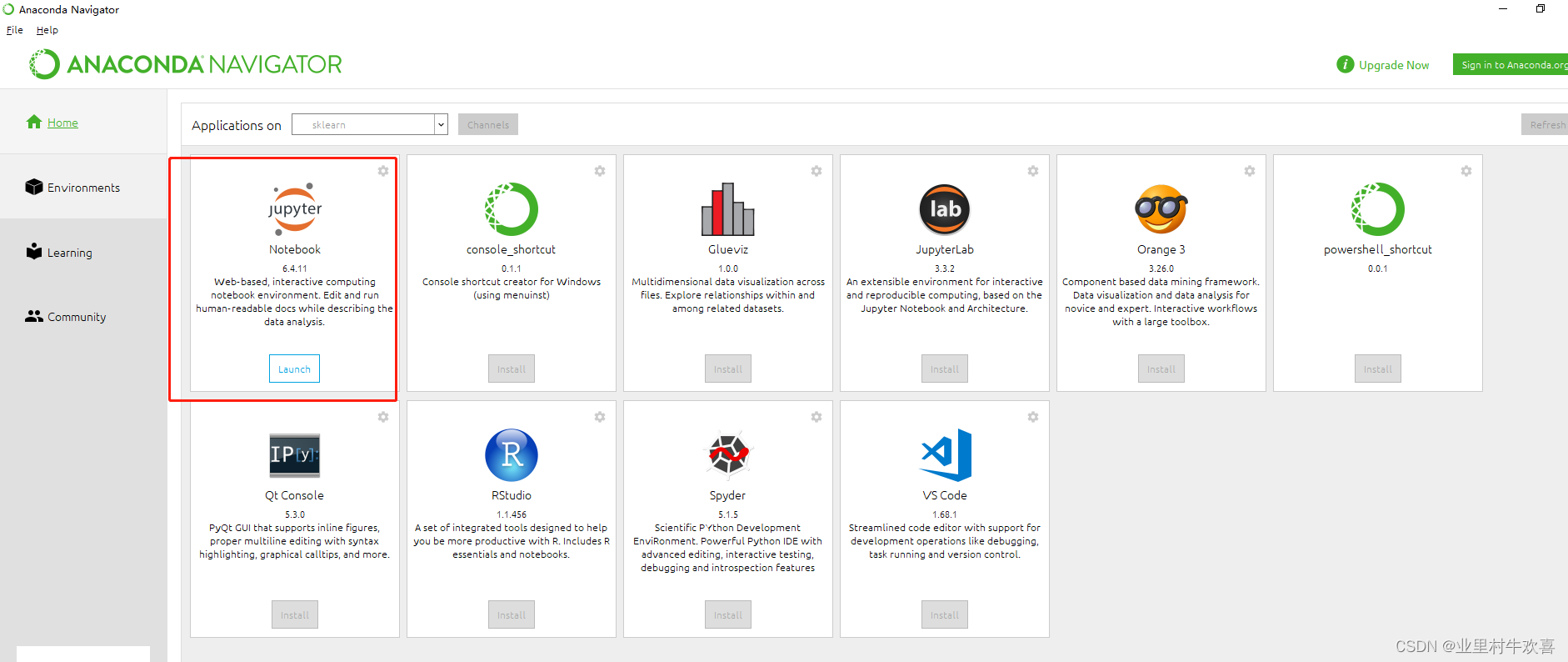Install Spyder

tap(728, 614)
